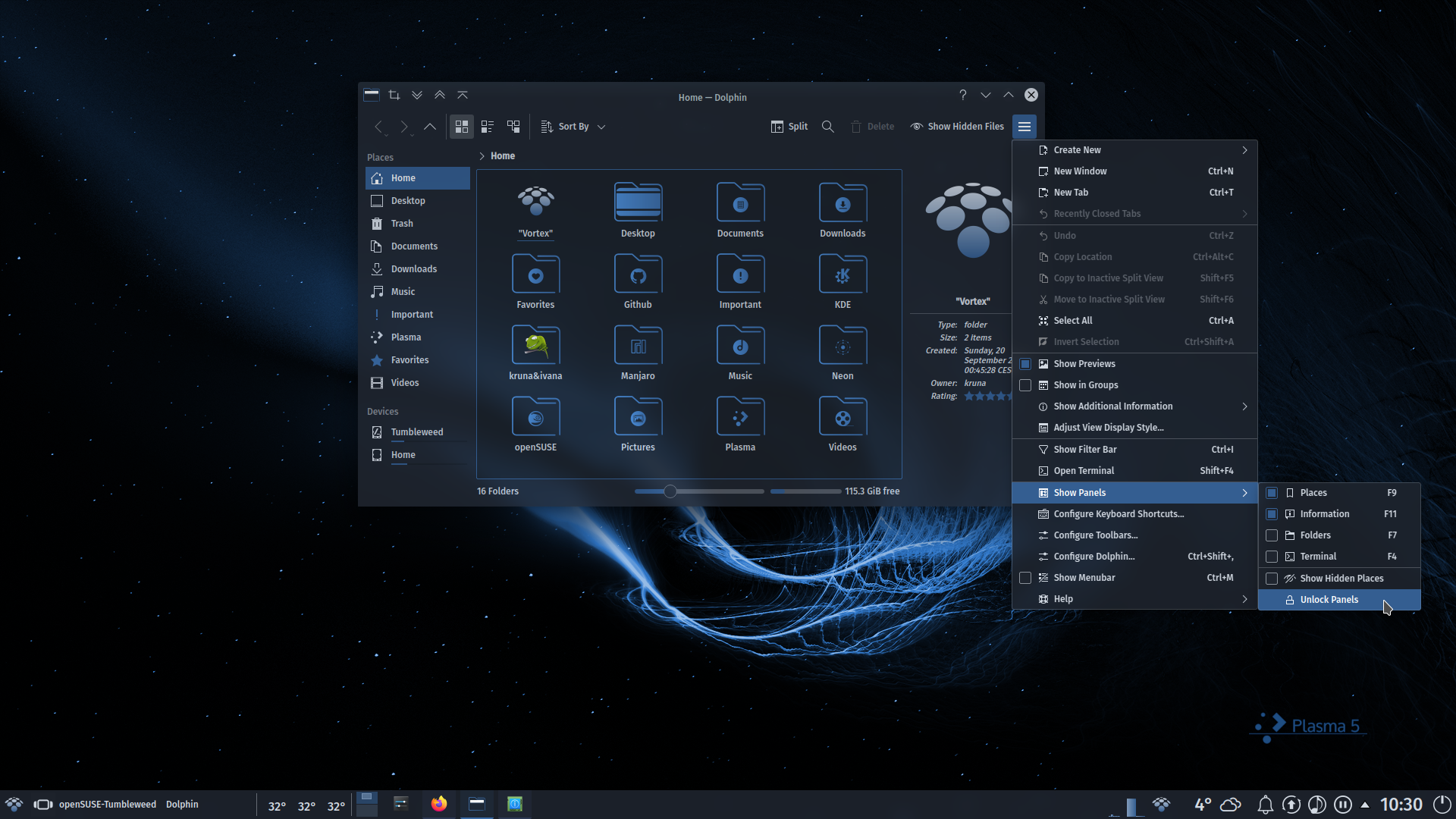Click the free disk space bar
Viewport: 1456px width, 819px height.
click(x=805, y=491)
